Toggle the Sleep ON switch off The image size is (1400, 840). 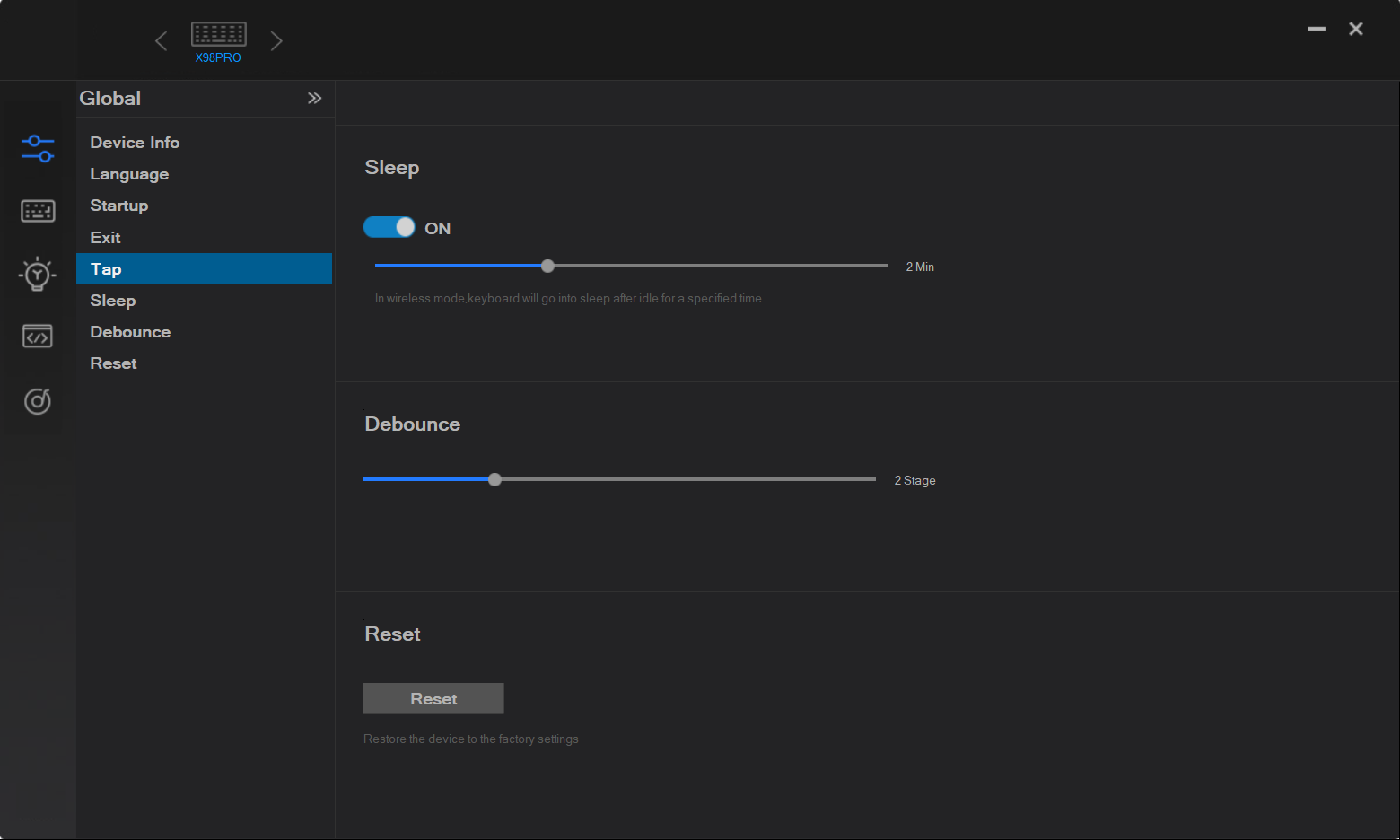point(389,227)
